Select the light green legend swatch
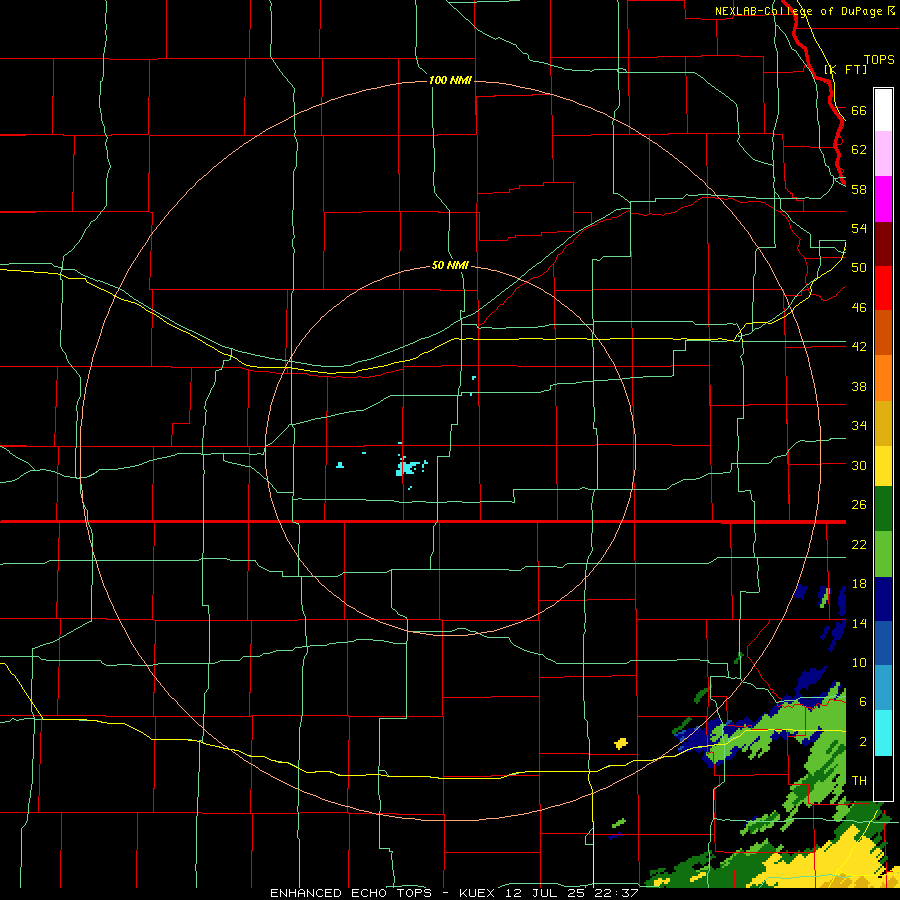The height and width of the screenshot is (900, 900). (883, 554)
